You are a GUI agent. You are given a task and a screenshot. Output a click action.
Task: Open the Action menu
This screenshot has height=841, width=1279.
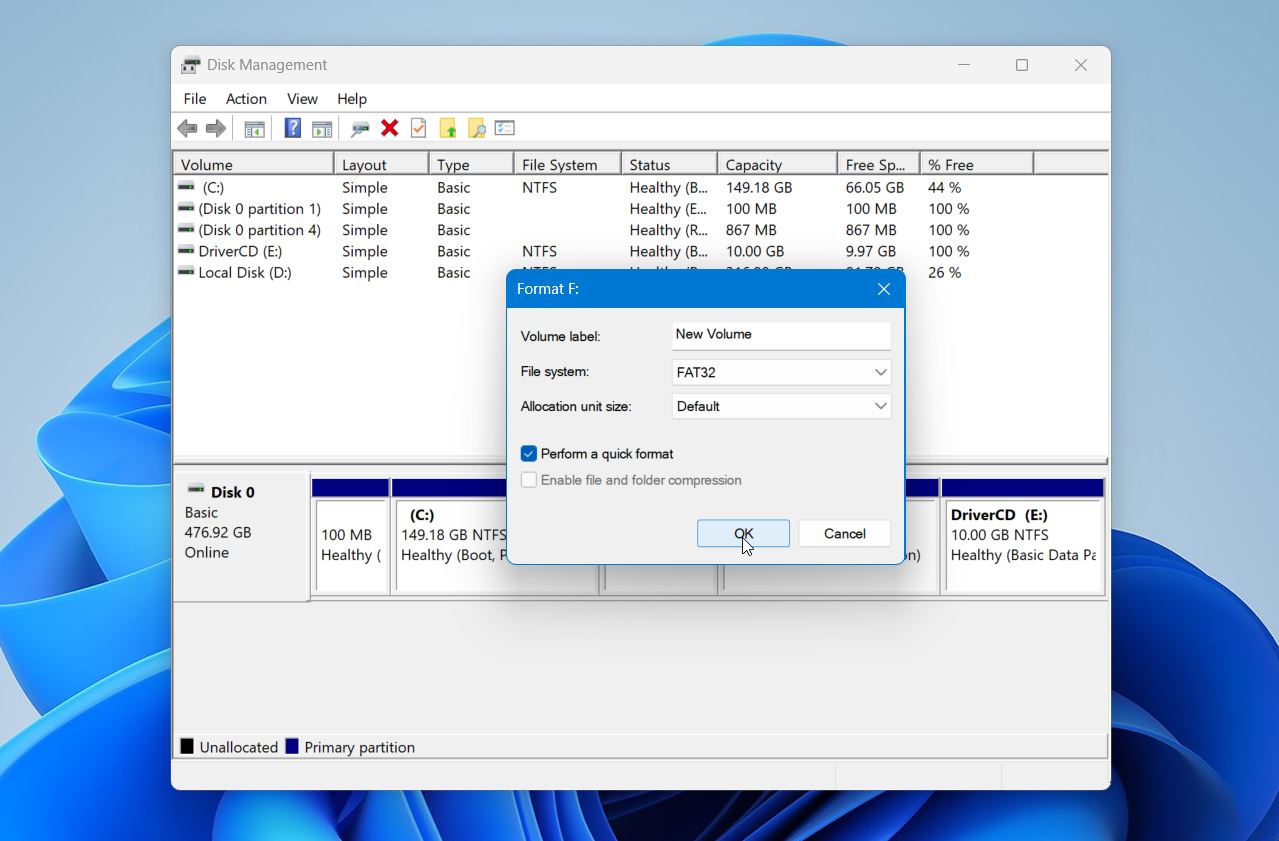point(246,99)
